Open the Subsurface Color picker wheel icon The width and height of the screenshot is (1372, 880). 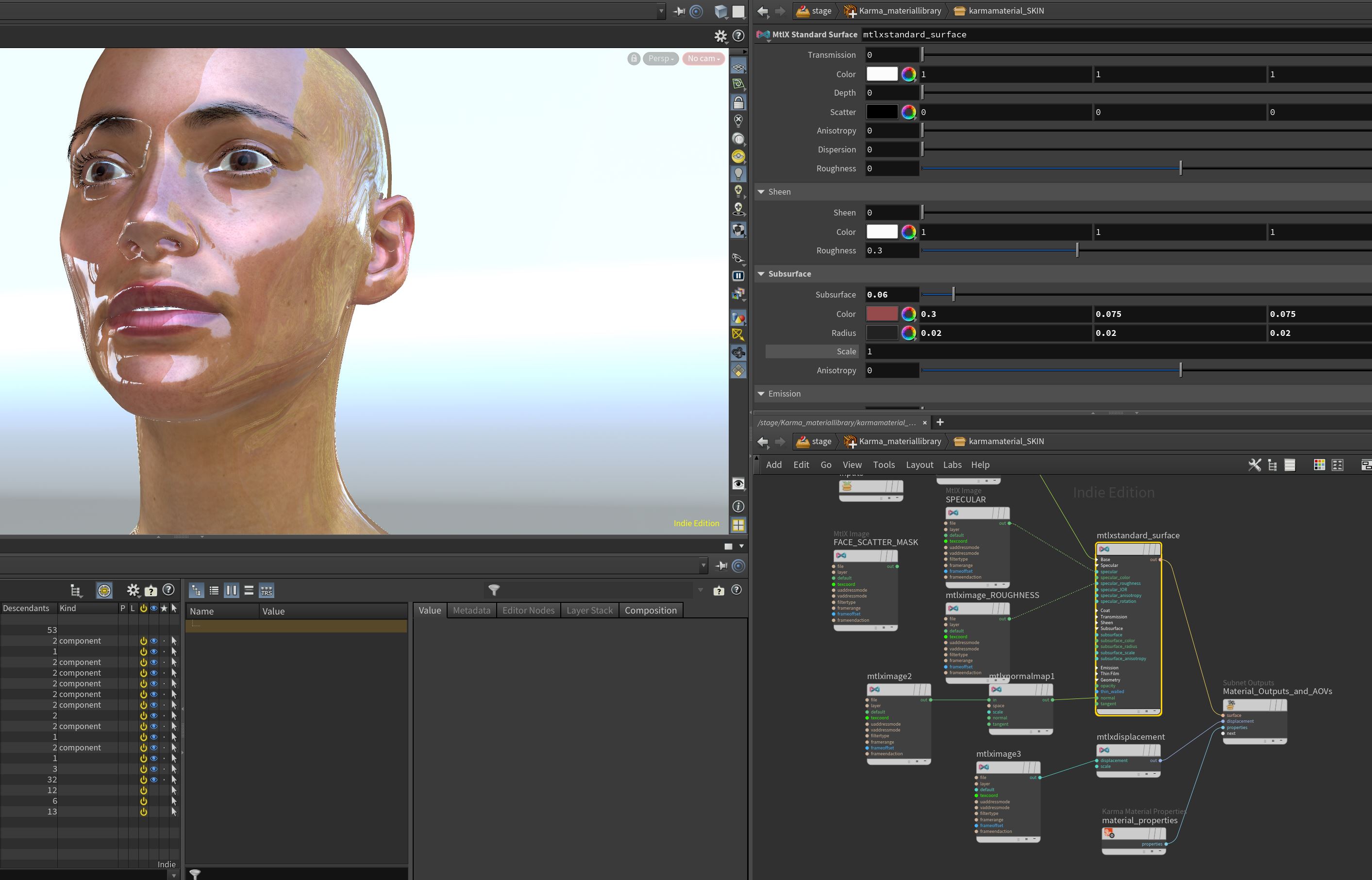(x=908, y=315)
